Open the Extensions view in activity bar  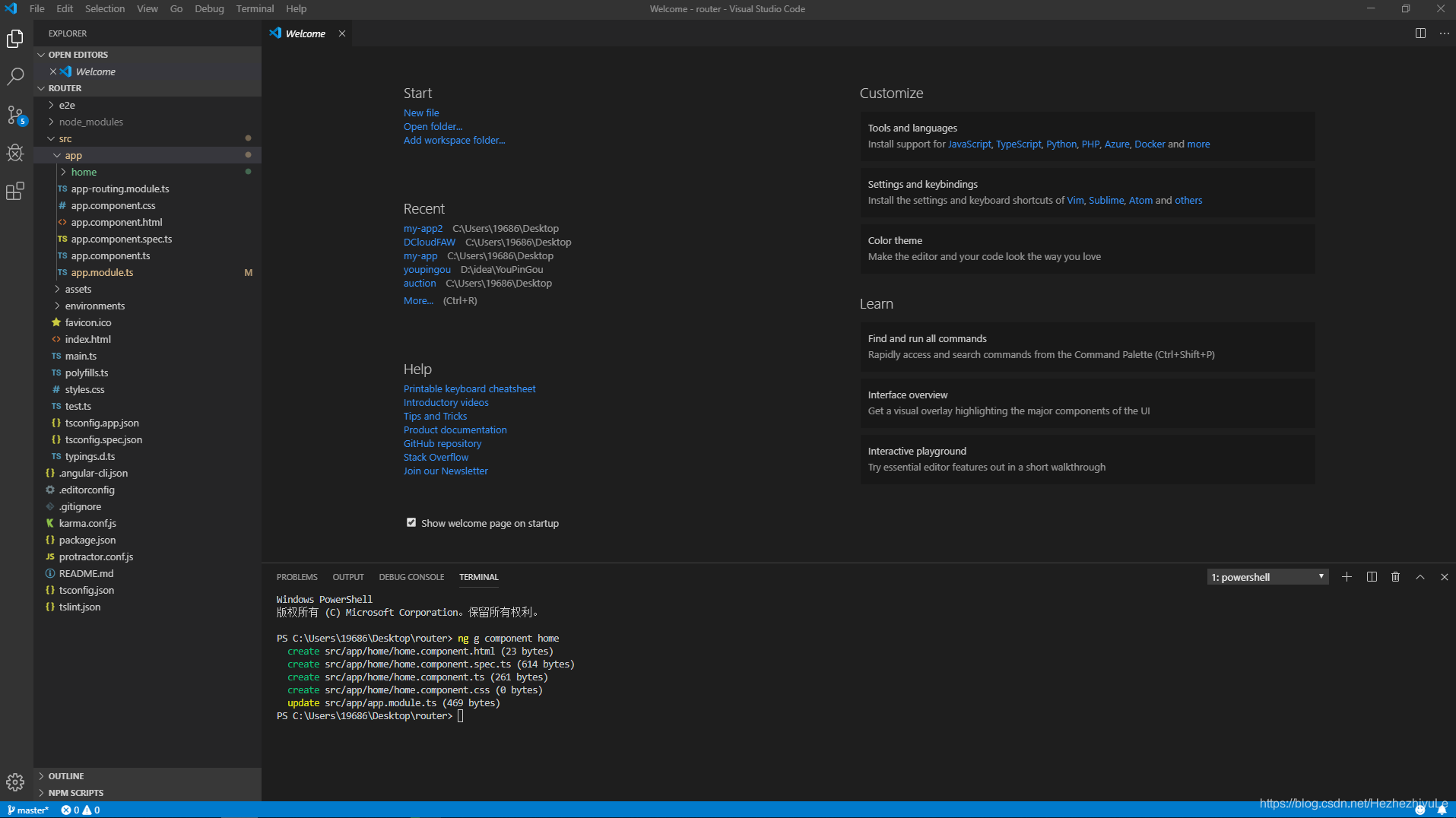pos(15,191)
